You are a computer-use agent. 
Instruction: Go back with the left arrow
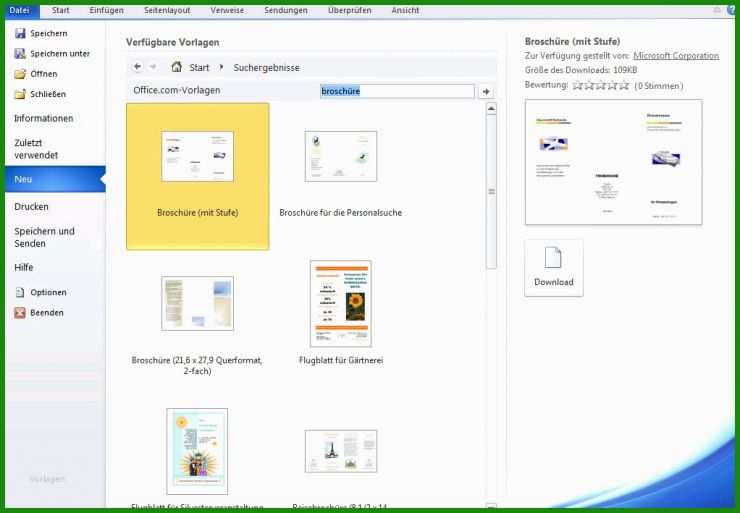(x=137, y=67)
